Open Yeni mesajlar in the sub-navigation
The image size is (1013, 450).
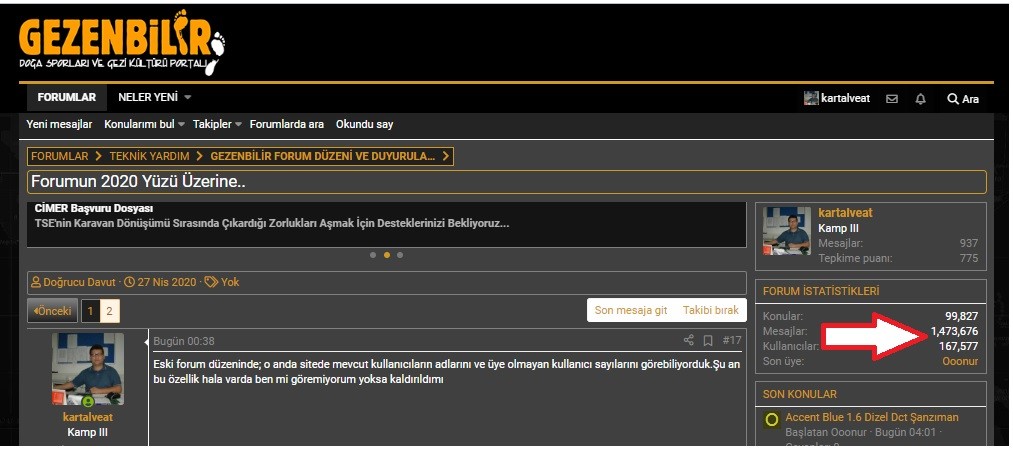[x=59, y=125]
